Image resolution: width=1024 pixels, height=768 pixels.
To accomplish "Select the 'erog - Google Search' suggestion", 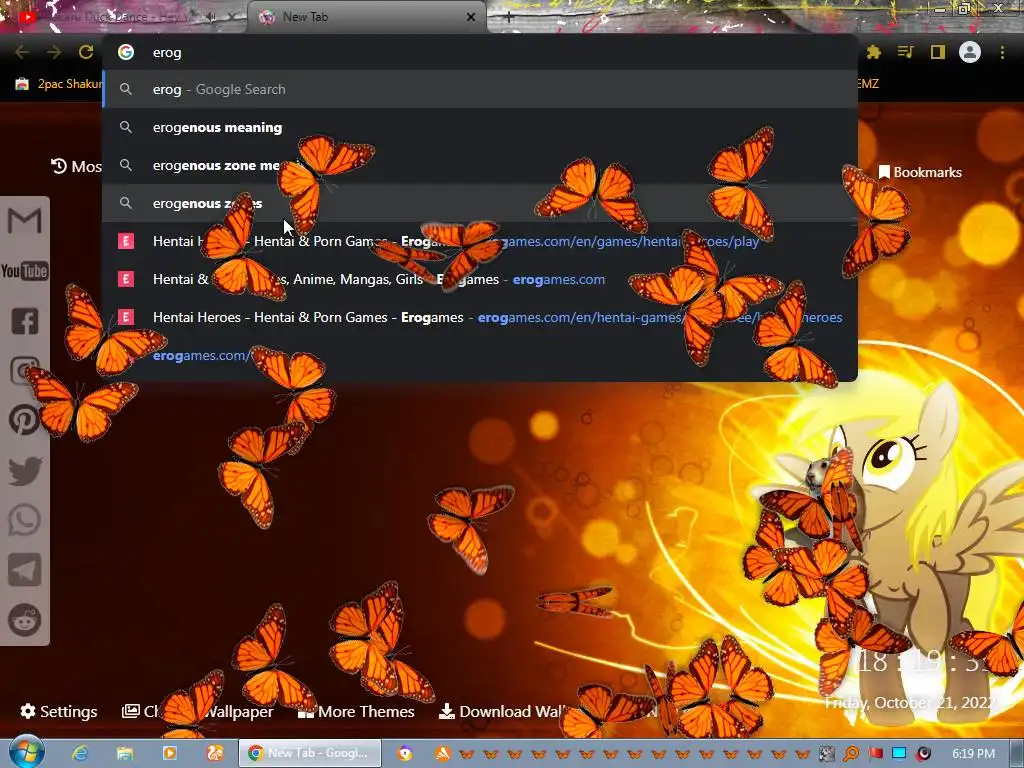I will (479, 89).
